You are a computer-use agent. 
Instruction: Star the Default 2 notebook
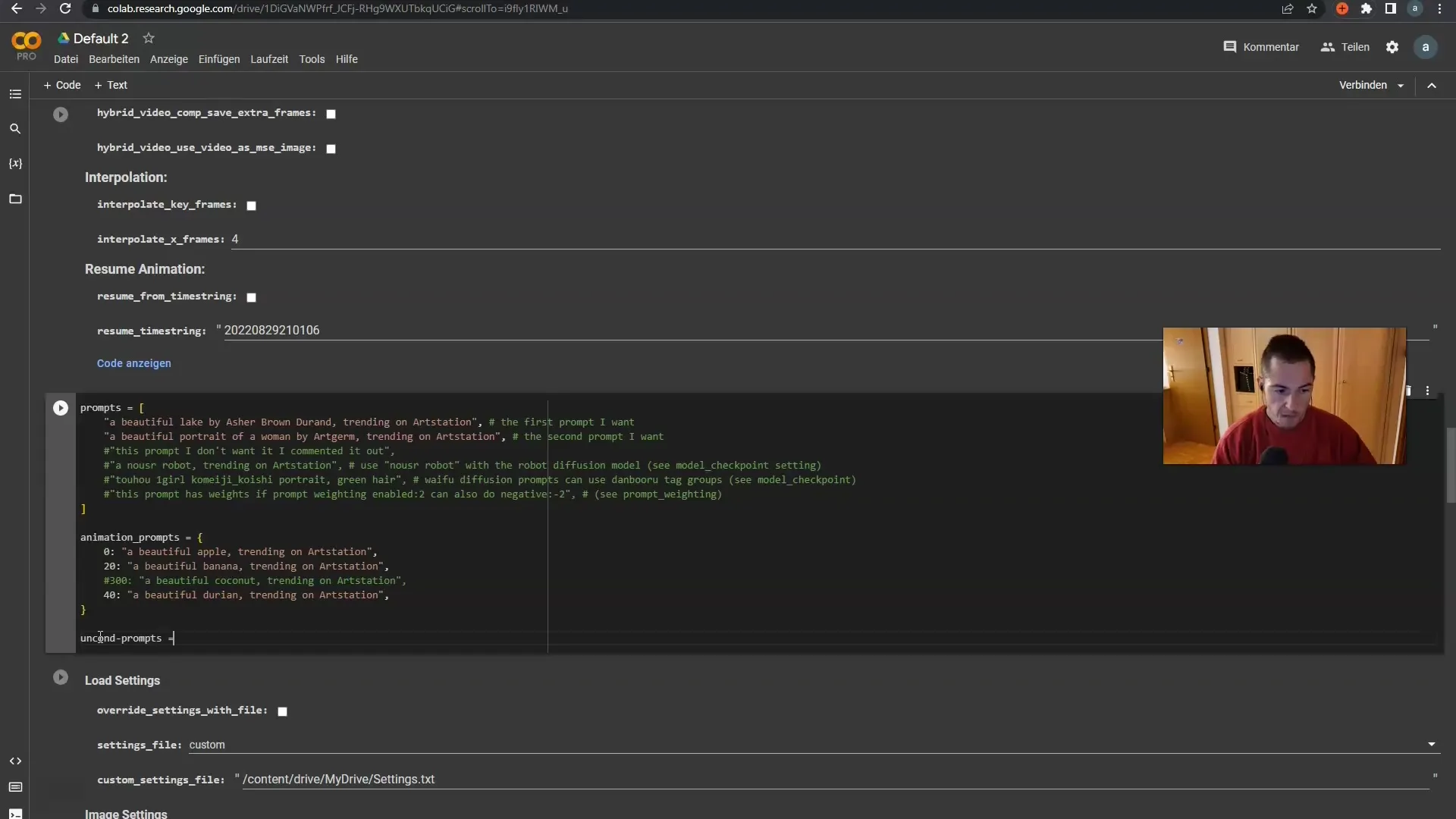[x=149, y=38]
